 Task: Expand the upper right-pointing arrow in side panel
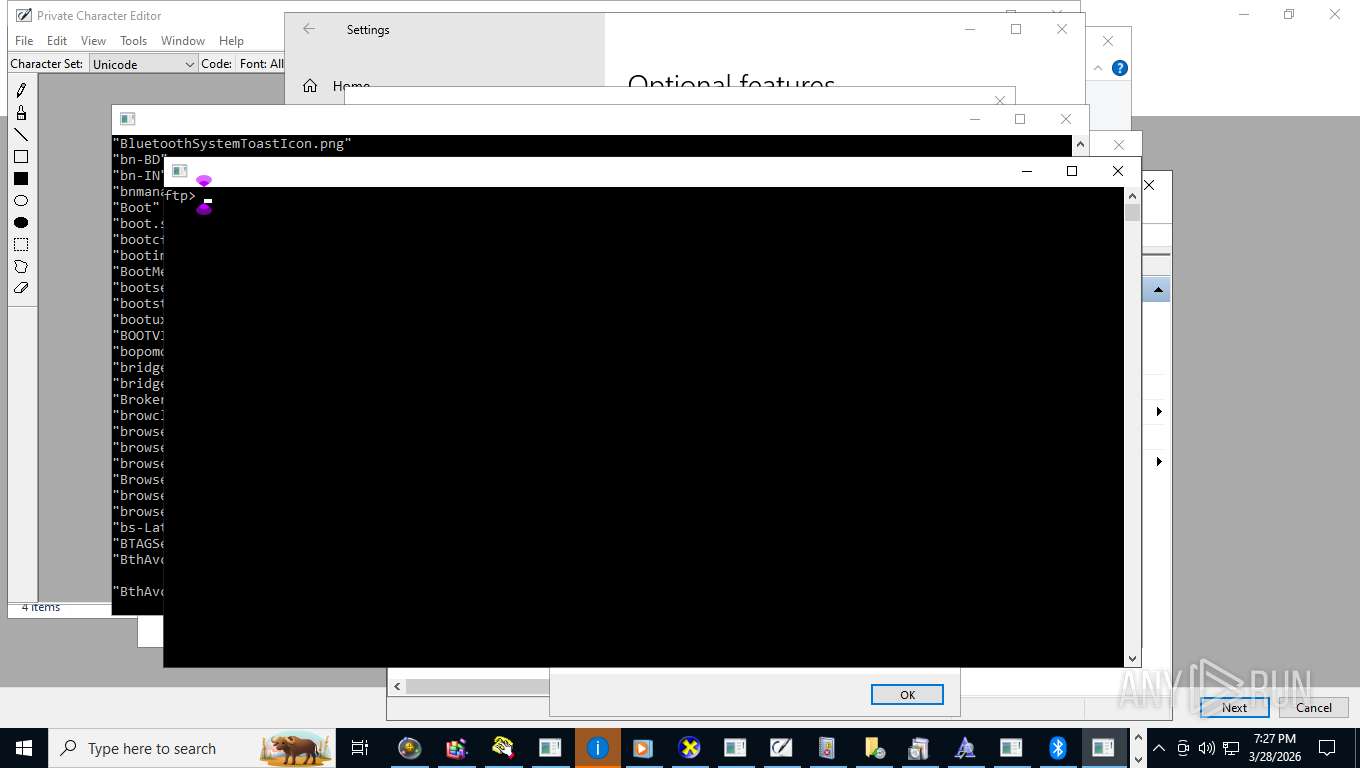1159,412
